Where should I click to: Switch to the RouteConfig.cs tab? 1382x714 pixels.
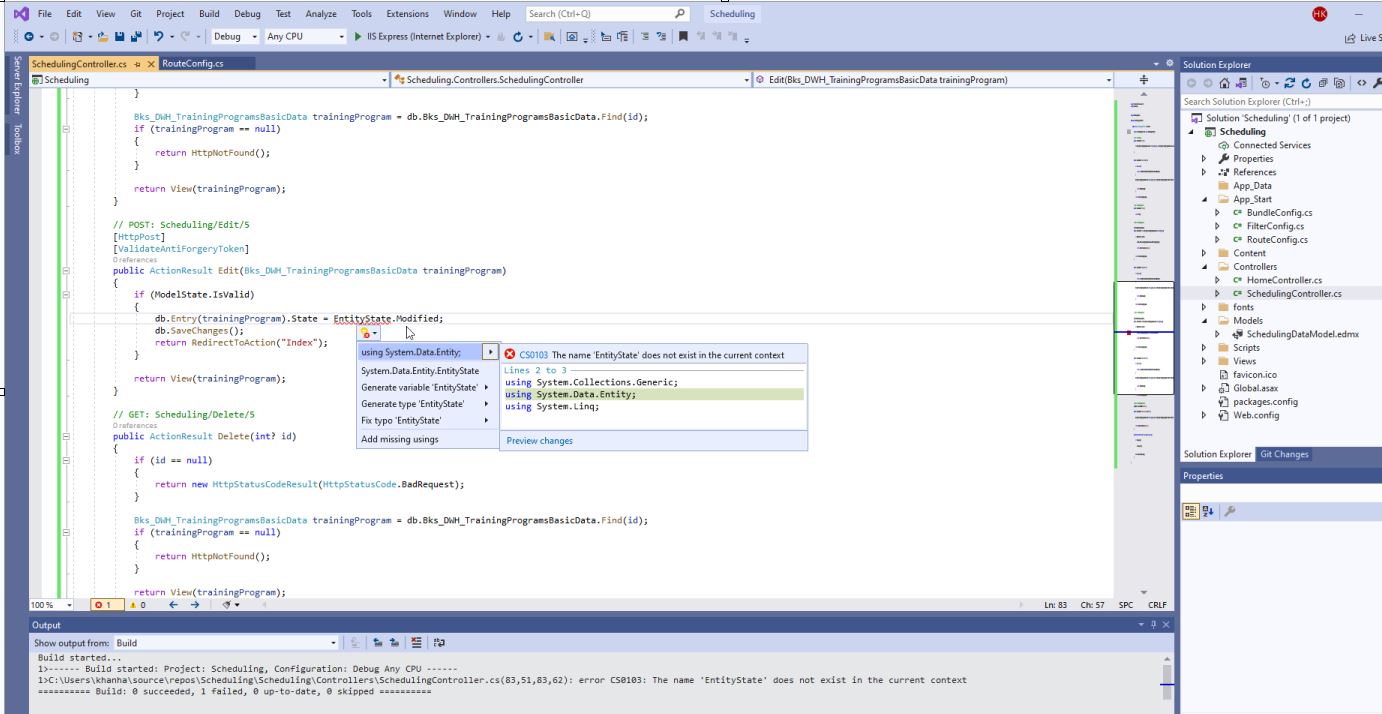[x=193, y=63]
